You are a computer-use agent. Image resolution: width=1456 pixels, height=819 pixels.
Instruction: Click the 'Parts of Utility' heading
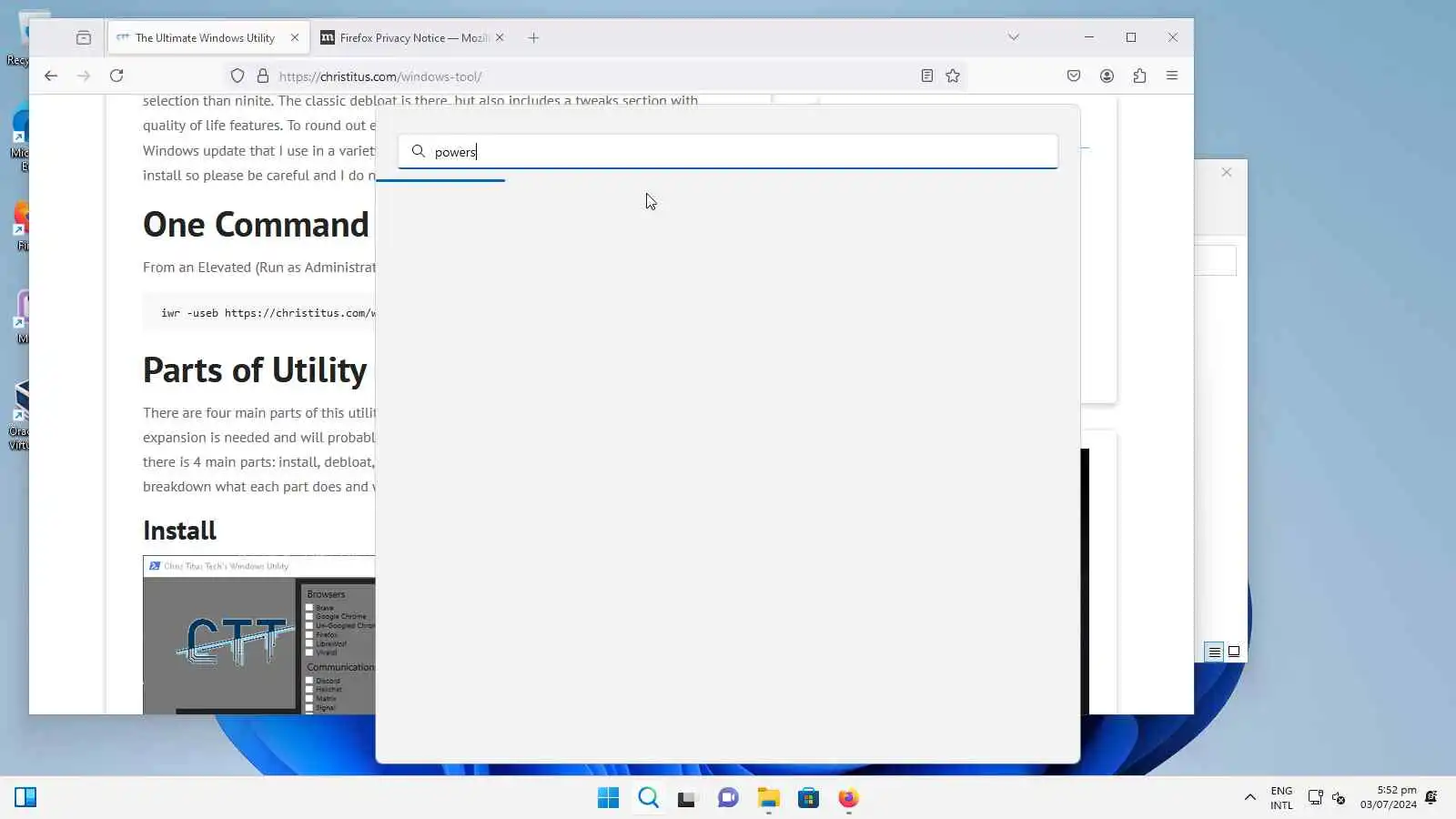(x=255, y=370)
